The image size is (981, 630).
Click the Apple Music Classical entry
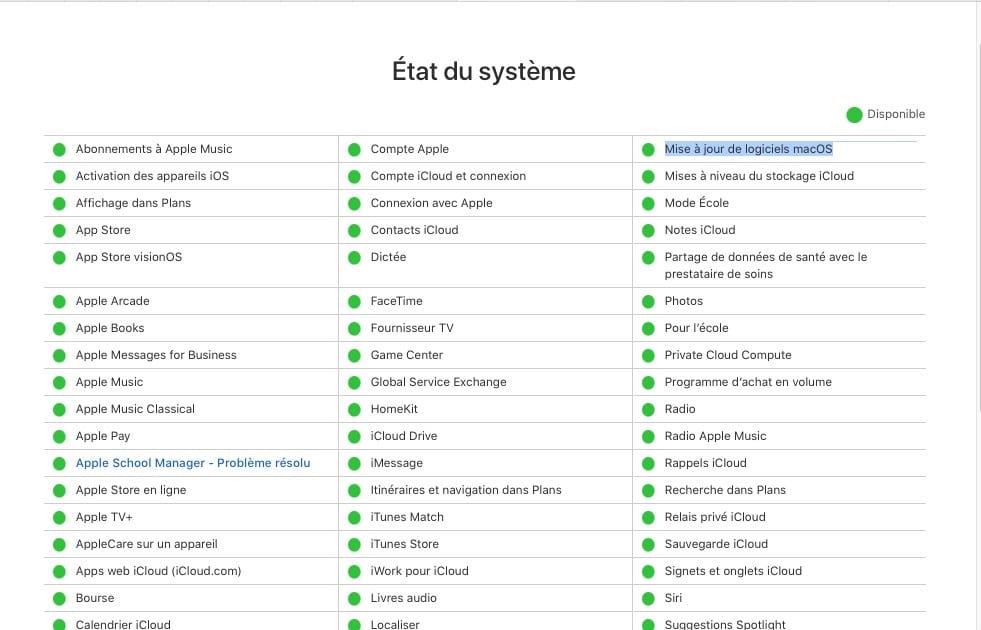pyautogui.click(x=135, y=409)
